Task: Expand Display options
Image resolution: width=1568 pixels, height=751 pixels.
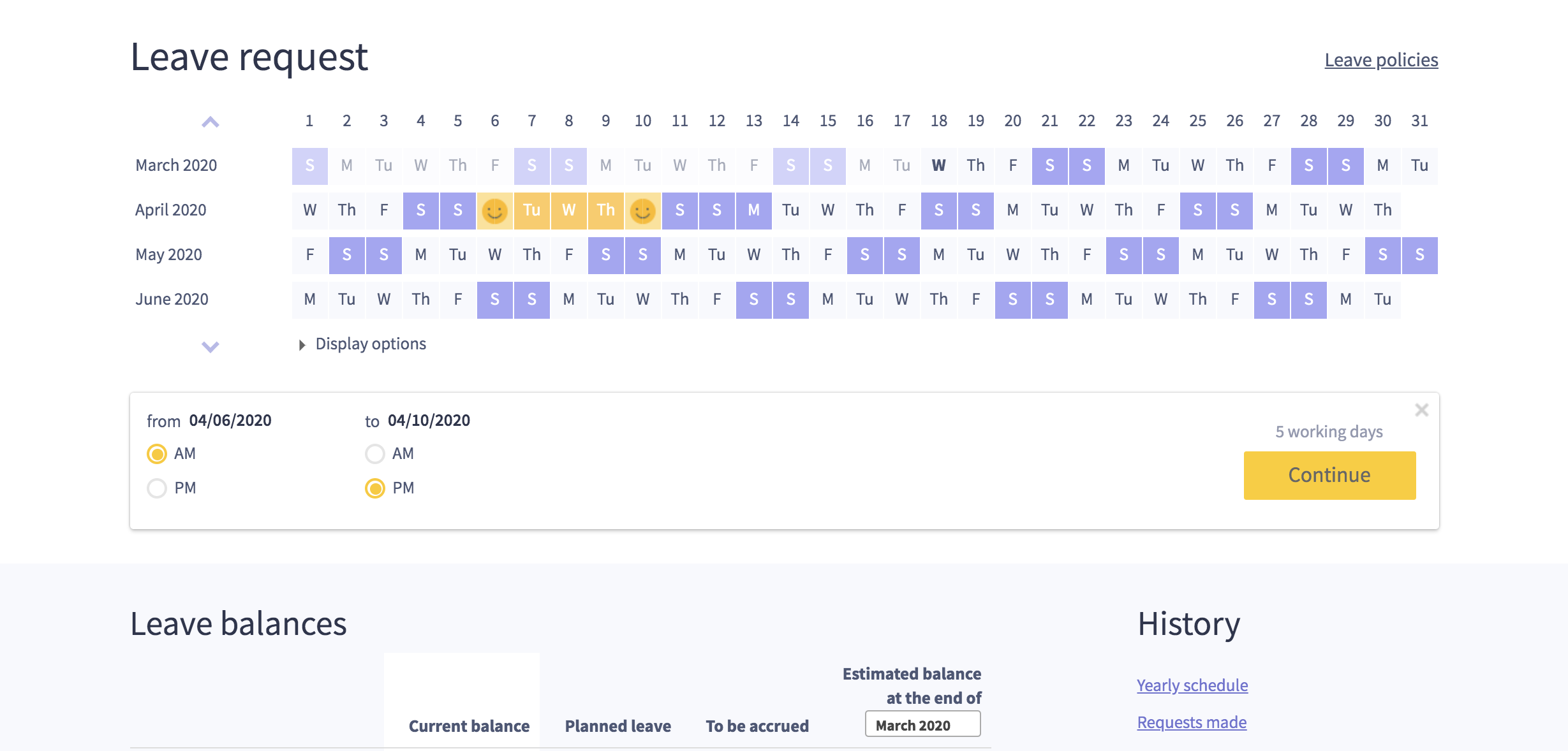Action: pos(362,344)
